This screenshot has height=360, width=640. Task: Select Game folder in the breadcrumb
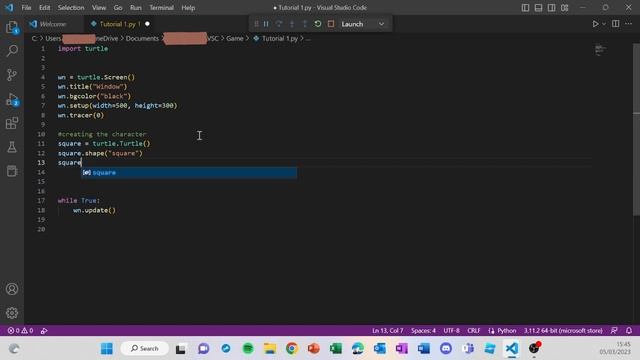235,38
